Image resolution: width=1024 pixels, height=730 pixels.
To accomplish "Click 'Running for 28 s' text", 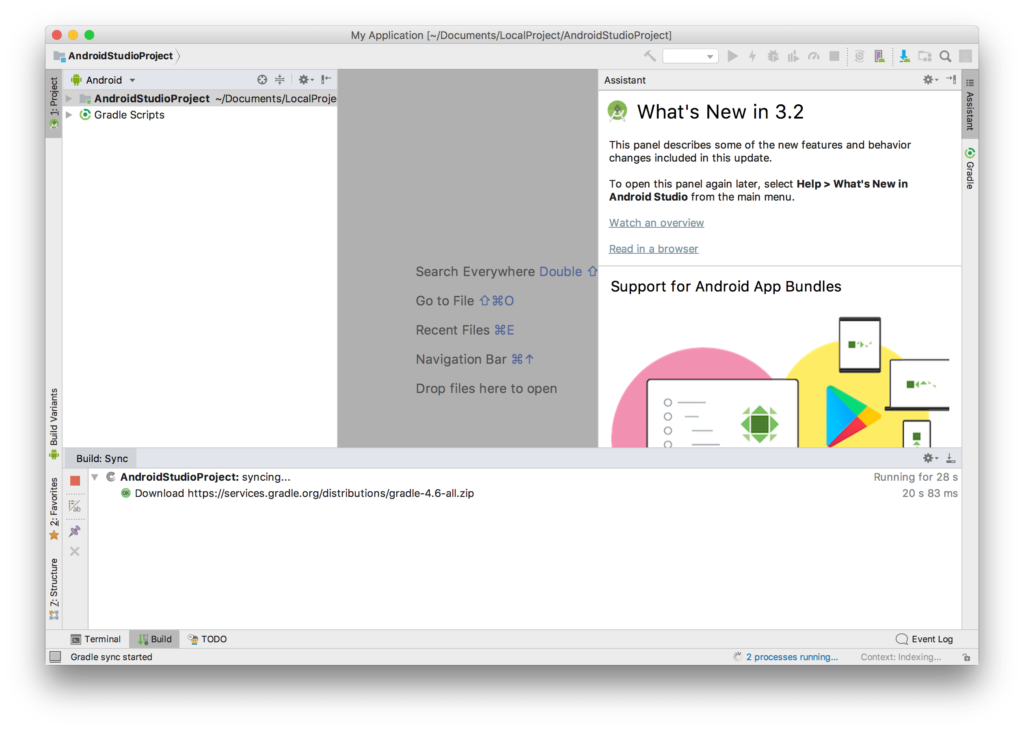I will (916, 477).
